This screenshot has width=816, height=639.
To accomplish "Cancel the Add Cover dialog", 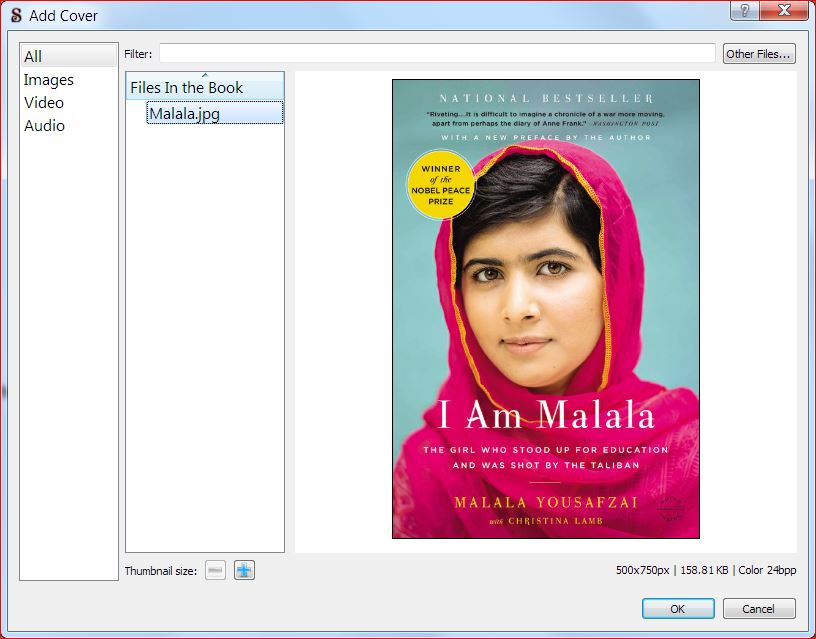I will [x=759, y=608].
